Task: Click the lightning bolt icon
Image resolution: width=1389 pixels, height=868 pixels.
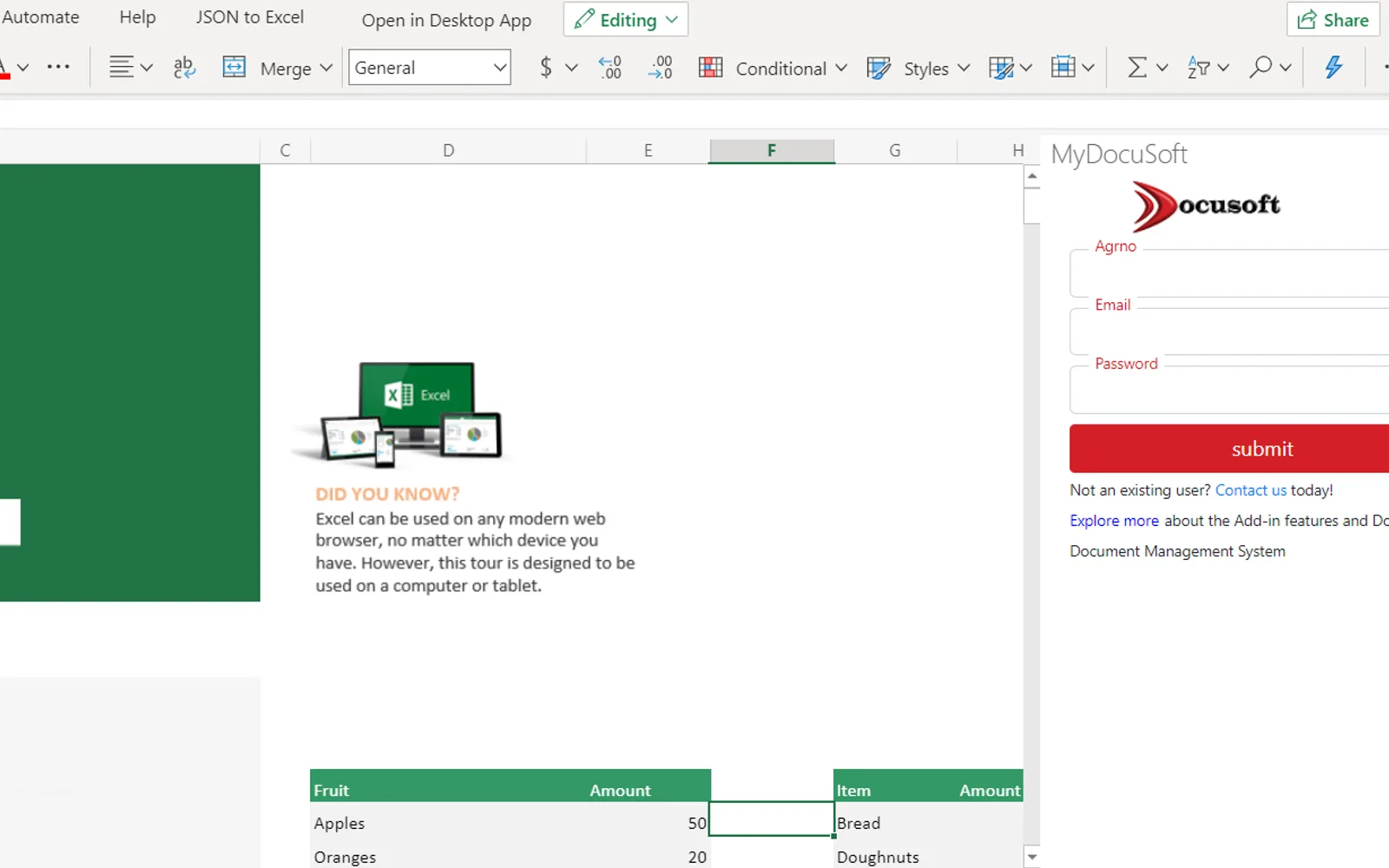Action: pos(1334,67)
